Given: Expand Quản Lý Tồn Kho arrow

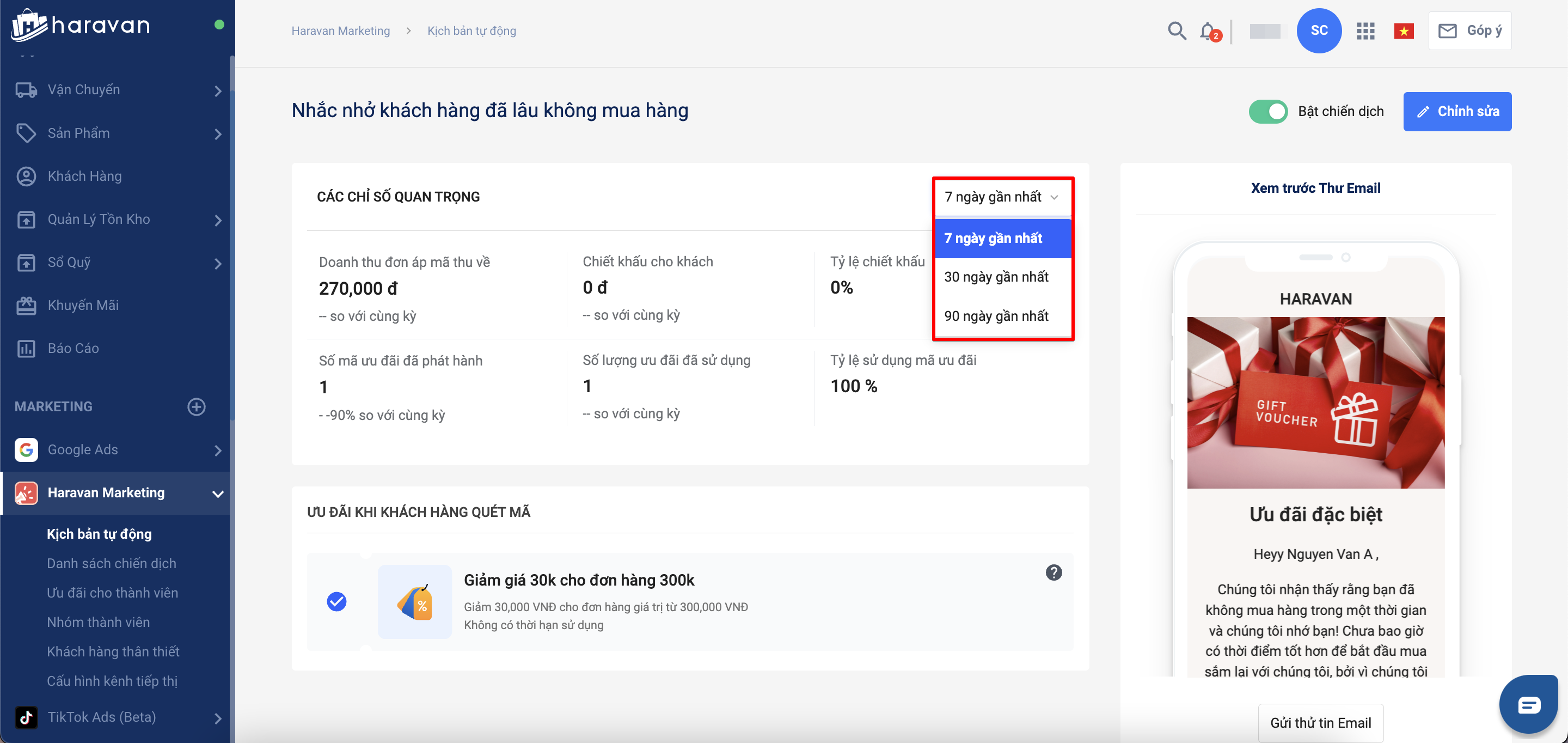Looking at the screenshot, I should pyautogui.click(x=218, y=221).
